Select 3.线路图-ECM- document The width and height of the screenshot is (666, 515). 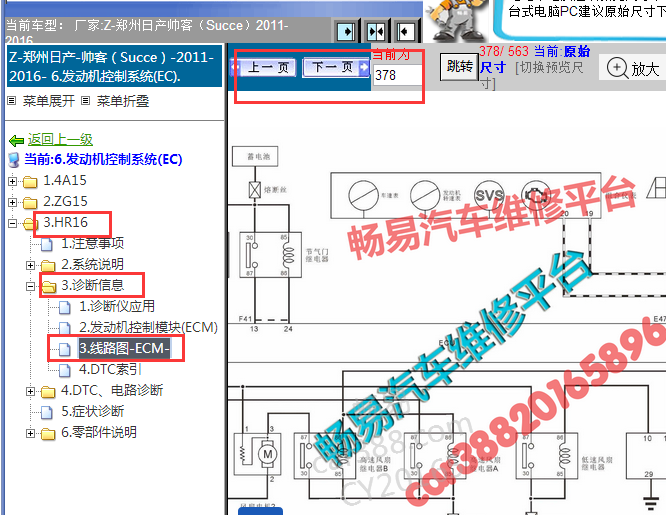124,348
